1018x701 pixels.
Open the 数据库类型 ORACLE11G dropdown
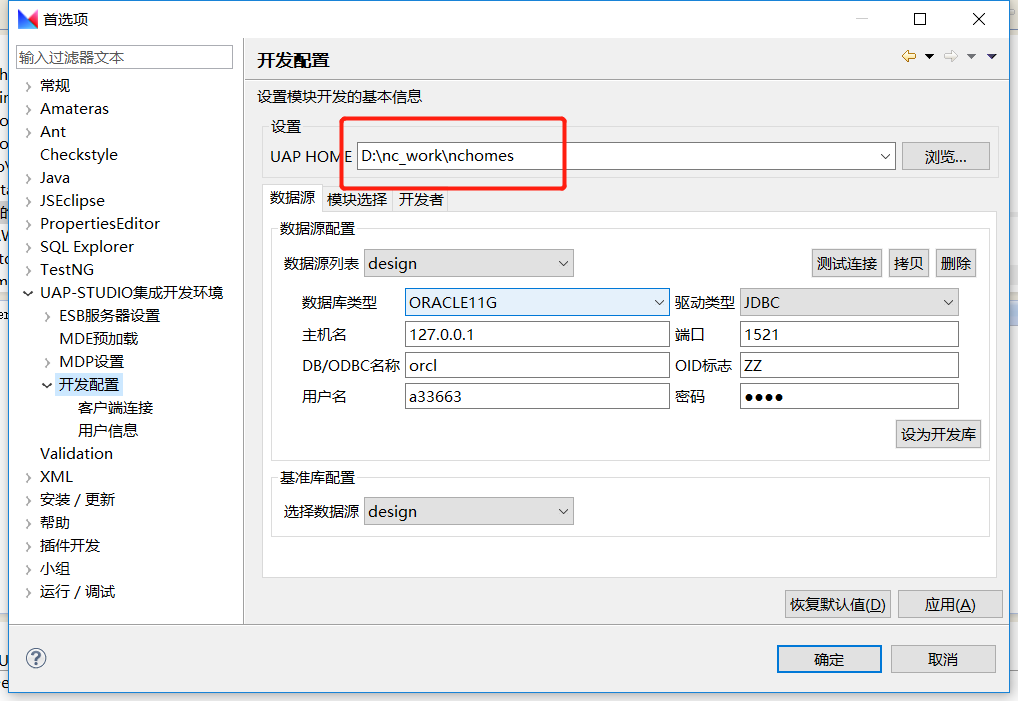click(x=659, y=301)
